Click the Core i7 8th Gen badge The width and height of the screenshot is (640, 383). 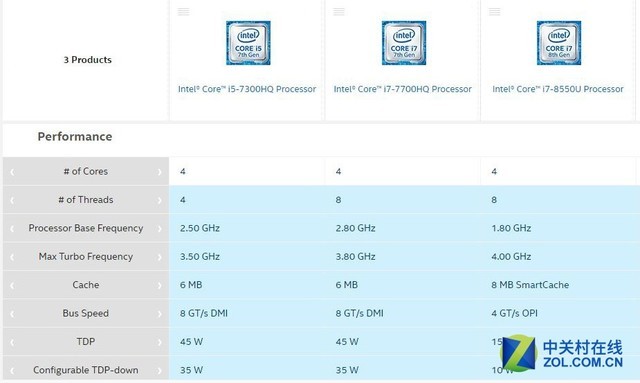pyautogui.click(x=559, y=43)
